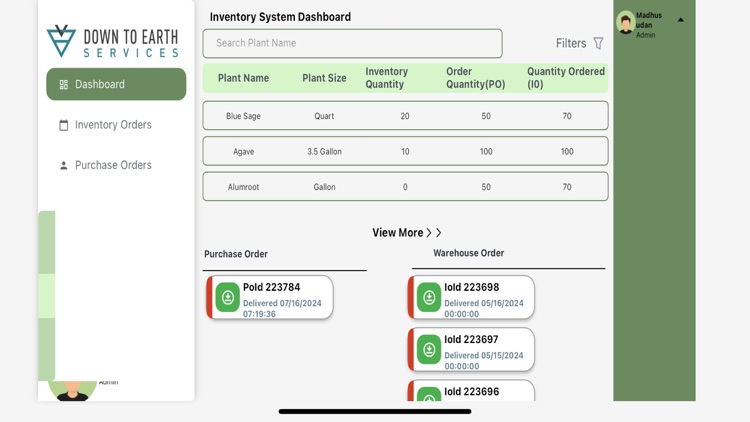Click the Inventory Quantity column header

coord(386,78)
